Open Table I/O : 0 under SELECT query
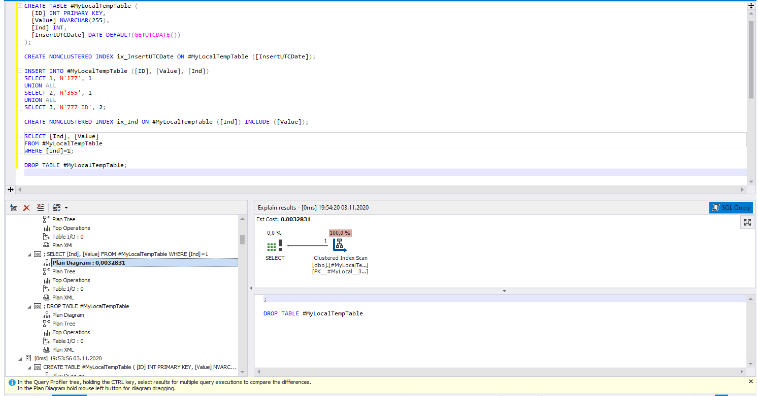 (68, 289)
